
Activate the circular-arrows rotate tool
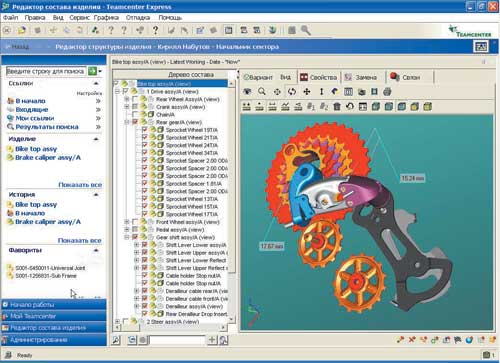pyautogui.click(x=292, y=91)
